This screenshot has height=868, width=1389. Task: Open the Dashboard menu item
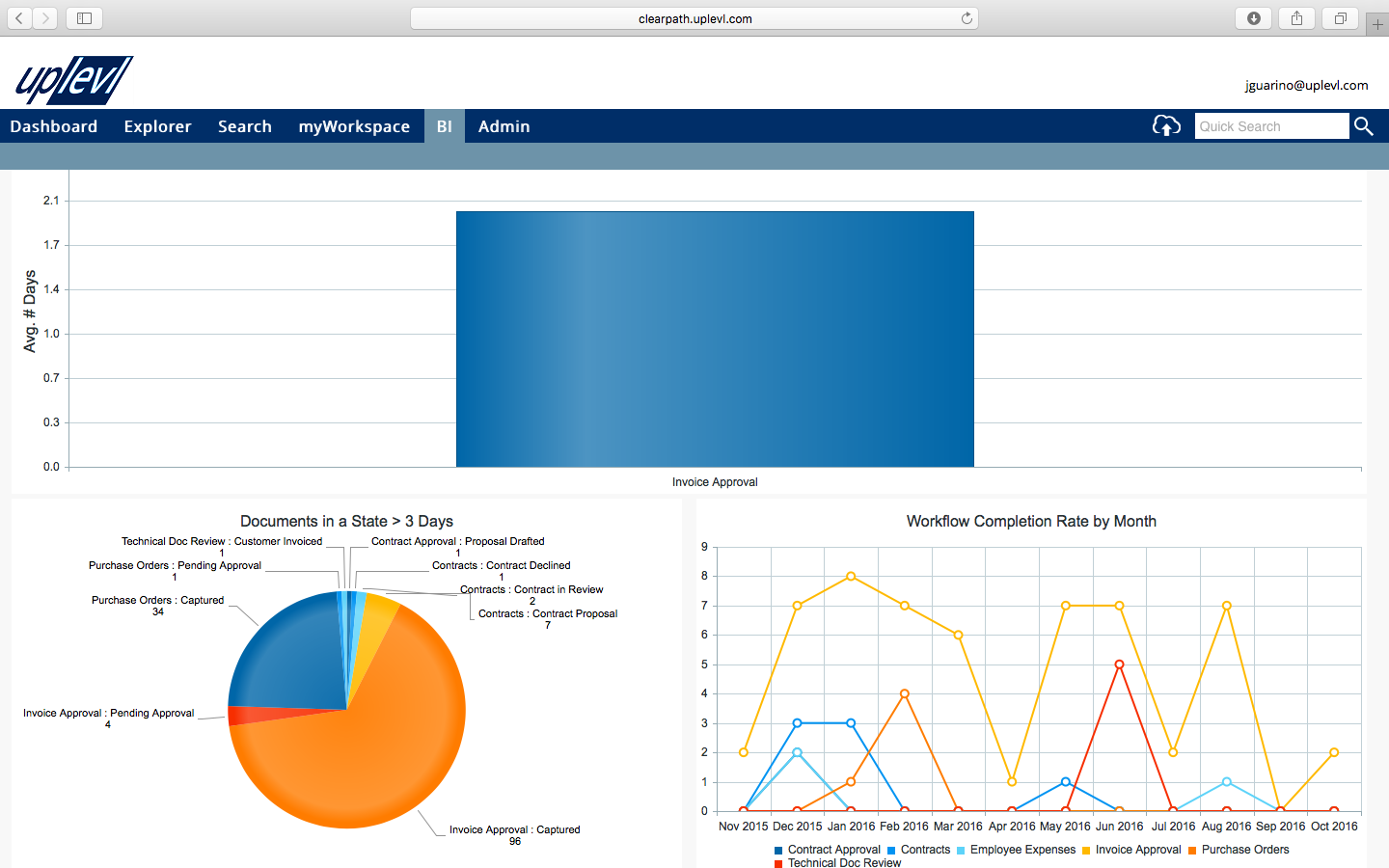[x=54, y=126]
